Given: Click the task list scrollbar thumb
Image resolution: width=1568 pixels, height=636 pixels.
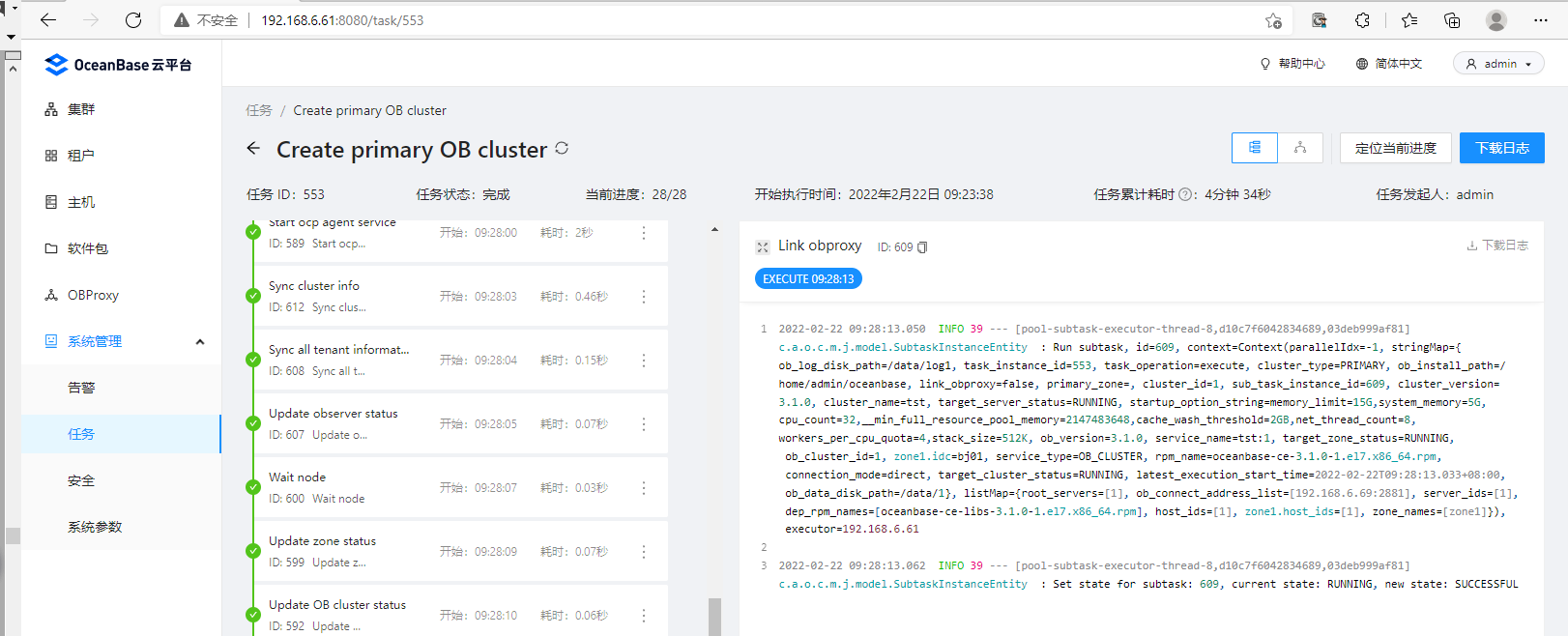Looking at the screenshot, I should 714,617.
